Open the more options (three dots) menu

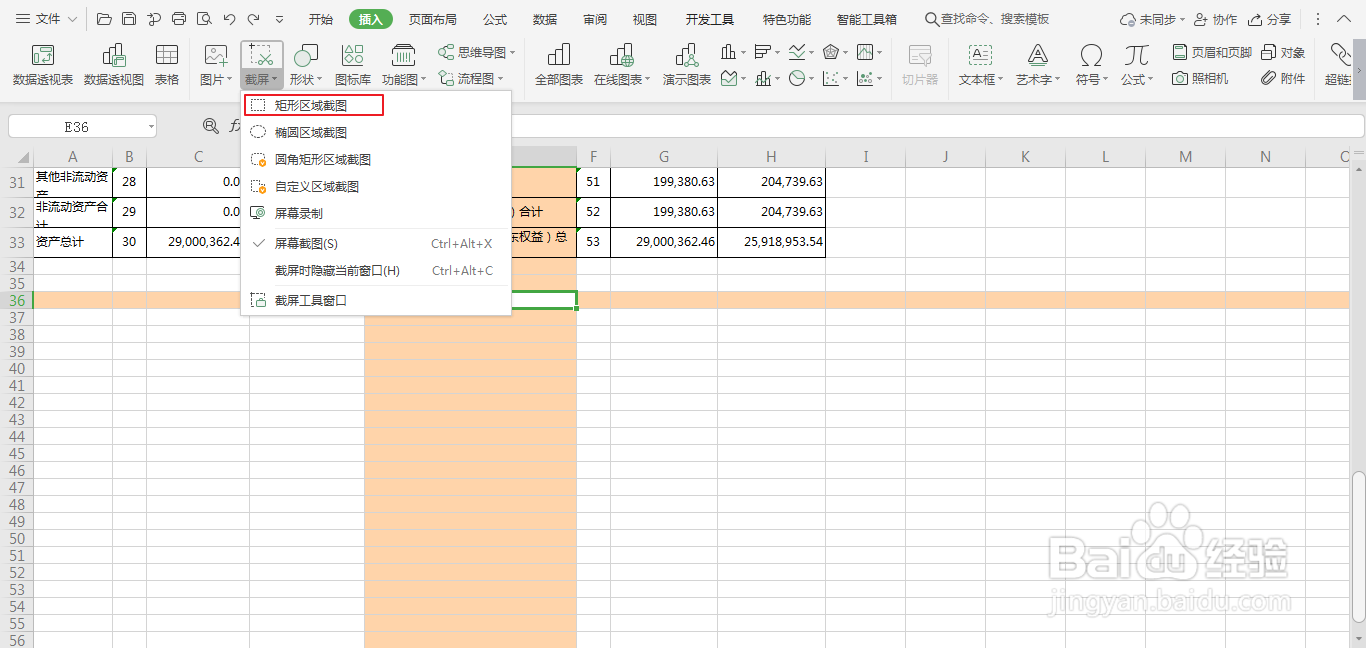(x=1318, y=19)
